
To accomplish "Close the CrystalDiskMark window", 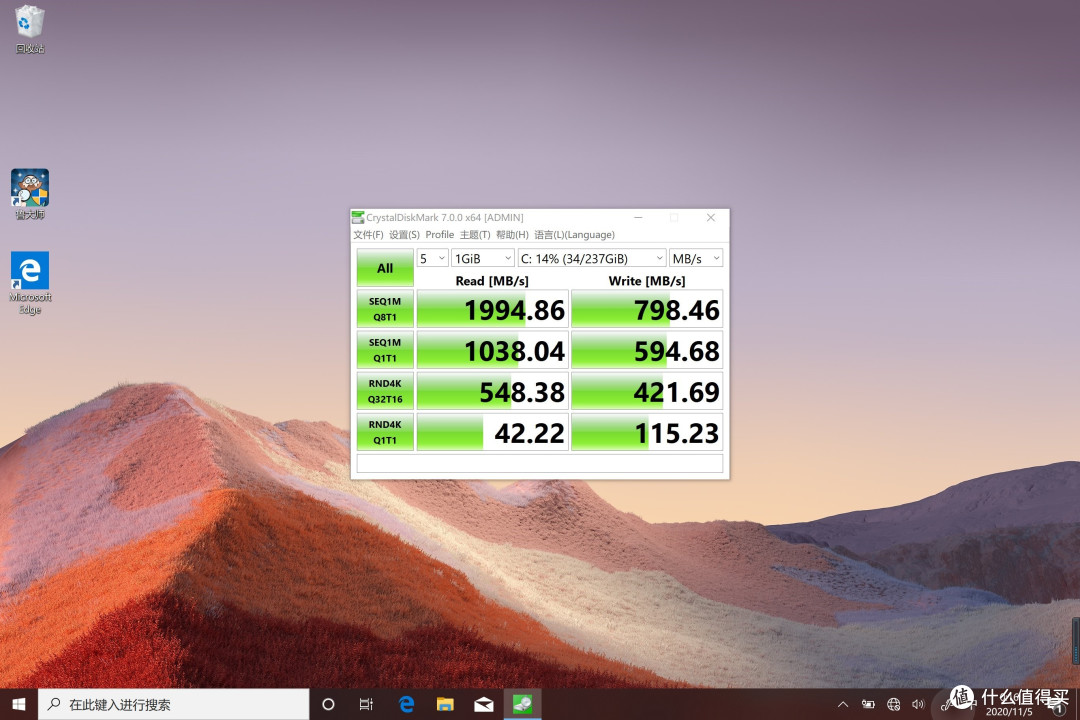I will 711,218.
